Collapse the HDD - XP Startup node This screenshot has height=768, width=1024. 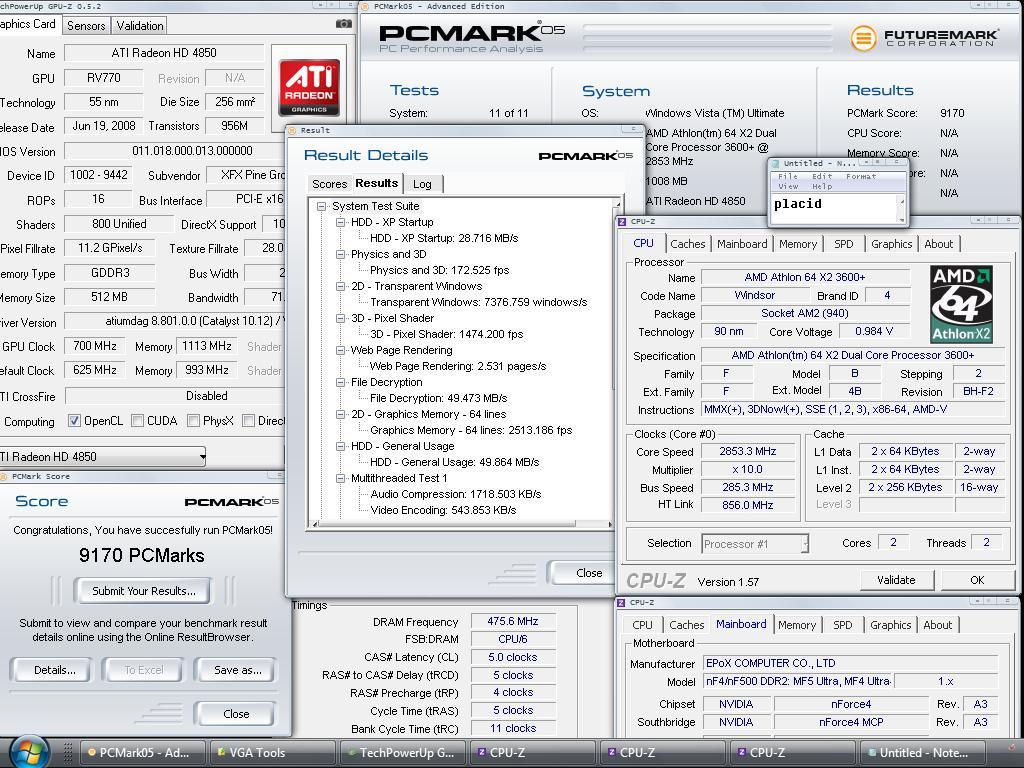pyautogui.click(x=340, y=222)
